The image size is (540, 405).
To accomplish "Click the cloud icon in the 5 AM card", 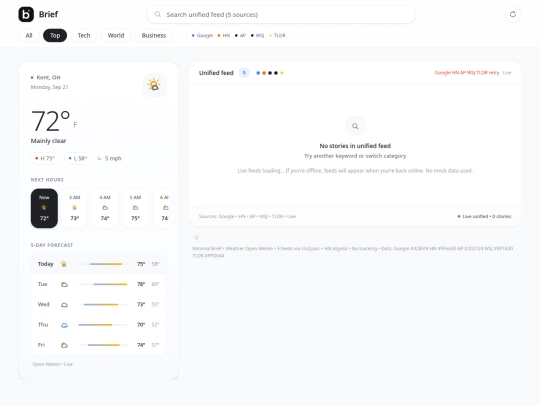I will point(135,208).
